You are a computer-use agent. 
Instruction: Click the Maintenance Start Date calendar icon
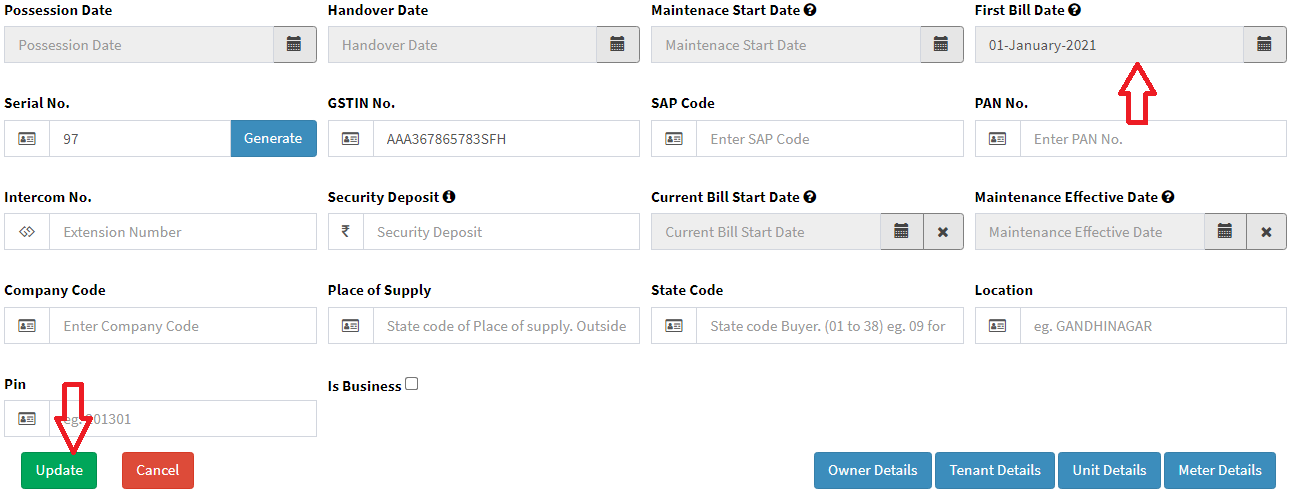(941, 45)
